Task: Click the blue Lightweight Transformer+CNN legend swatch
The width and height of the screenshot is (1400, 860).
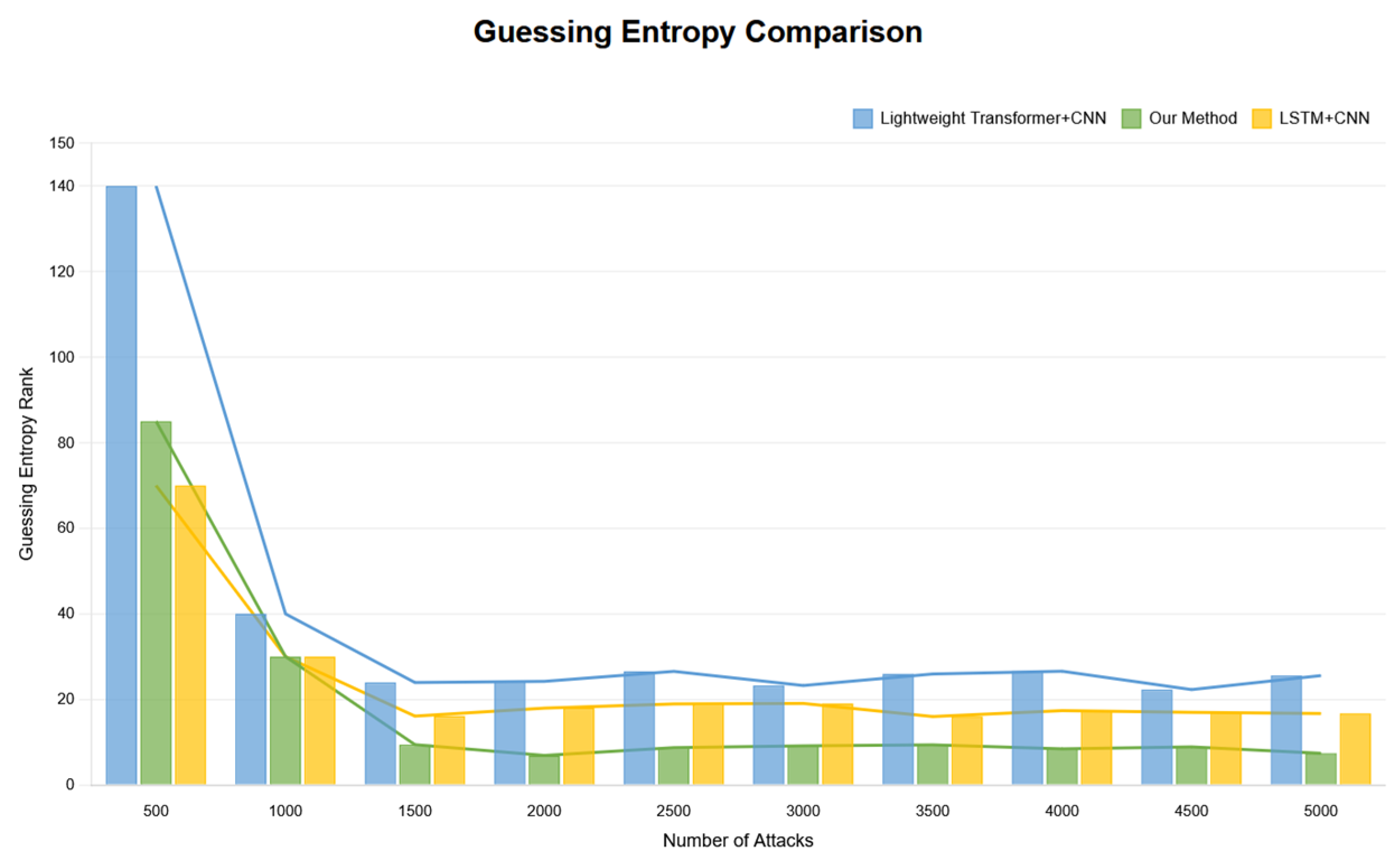Action: [x=863, y=118]
